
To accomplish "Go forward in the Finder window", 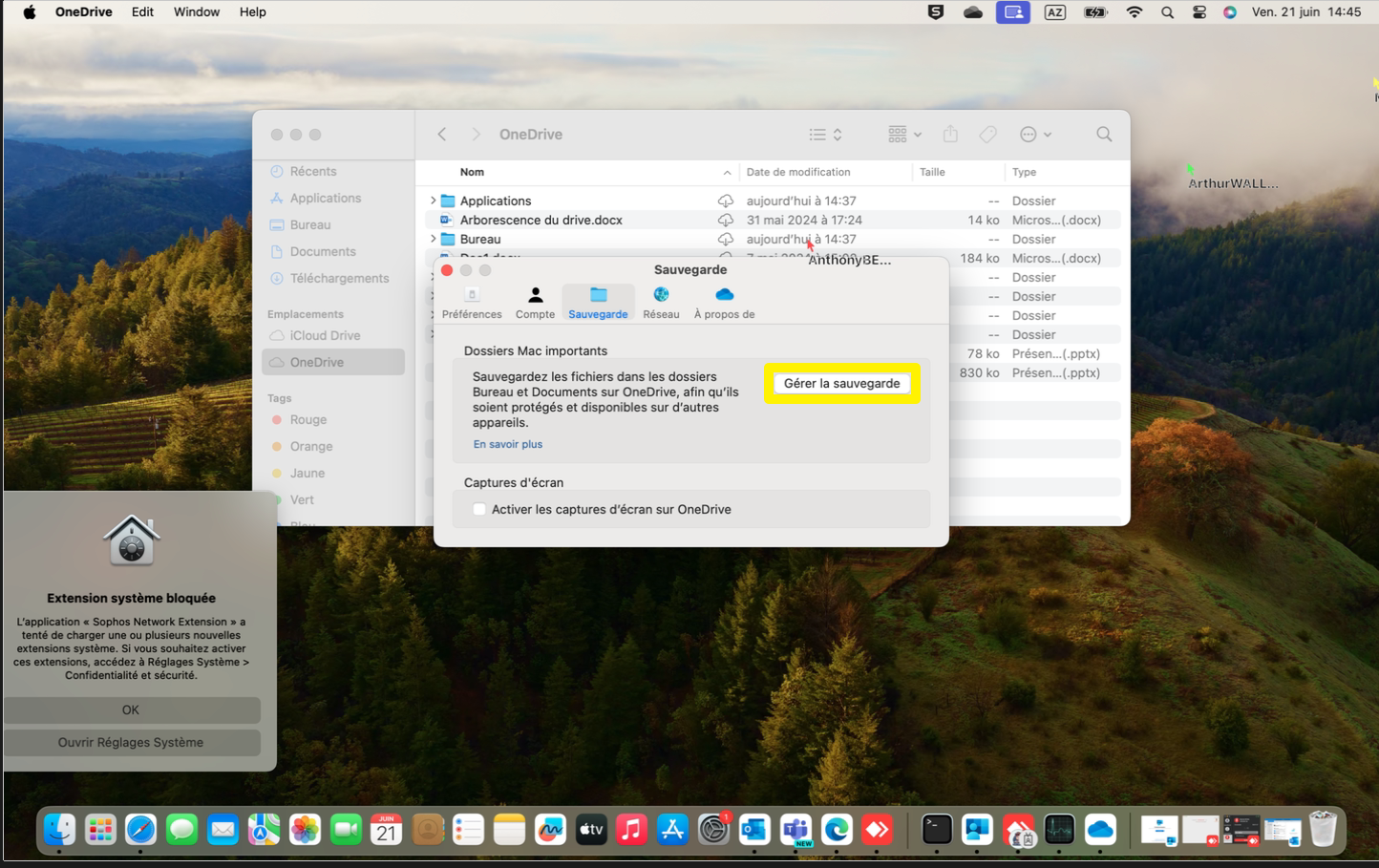I will point(476,135).
